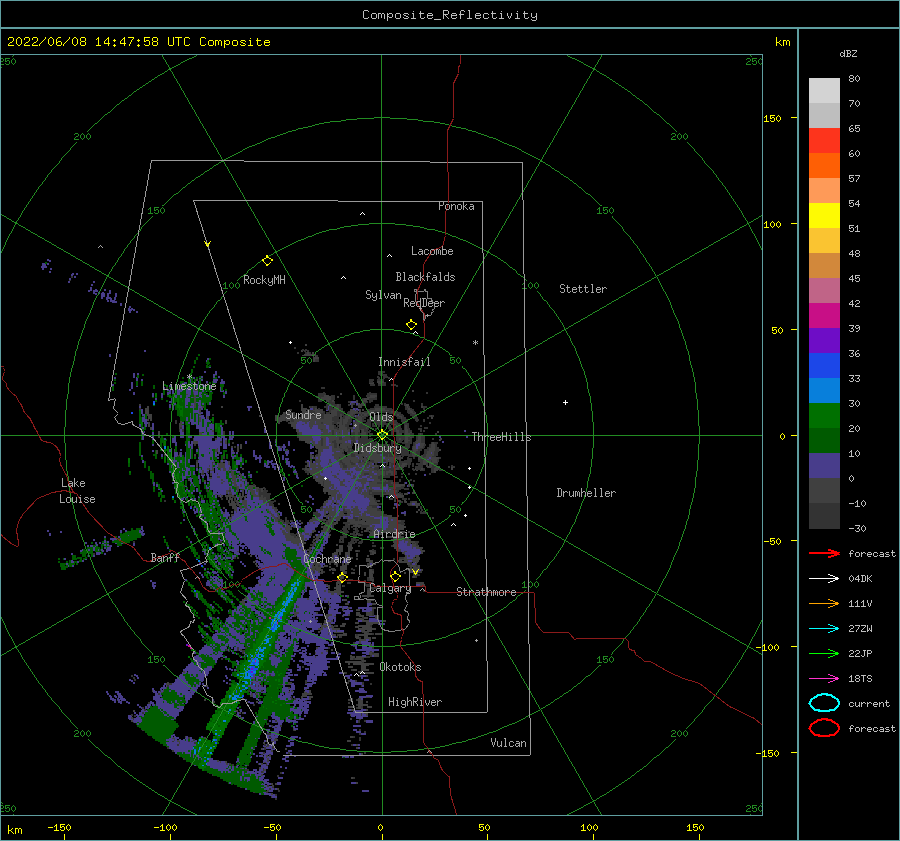
Task: Click the yellow diamond marker beside RockyMH
Action: click(x=267, y=261)
